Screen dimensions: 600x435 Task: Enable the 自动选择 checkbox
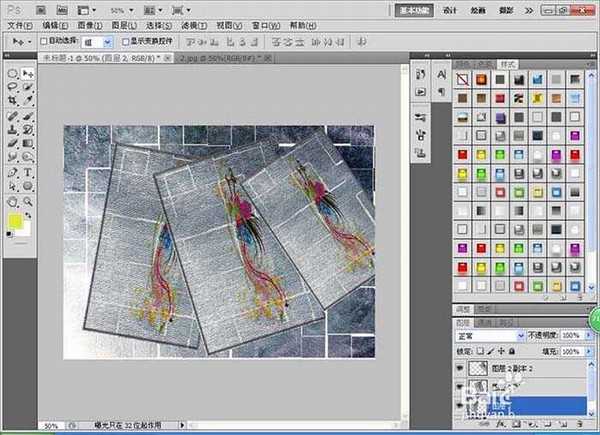point(41,42)
